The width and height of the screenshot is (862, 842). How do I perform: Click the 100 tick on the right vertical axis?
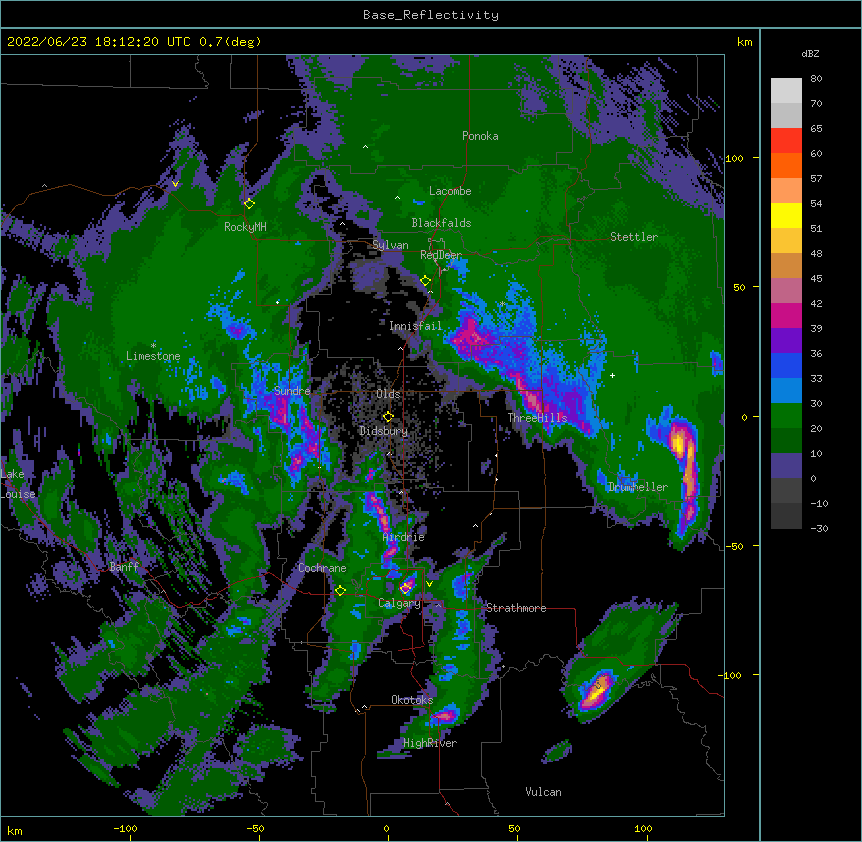pos(734,158)
